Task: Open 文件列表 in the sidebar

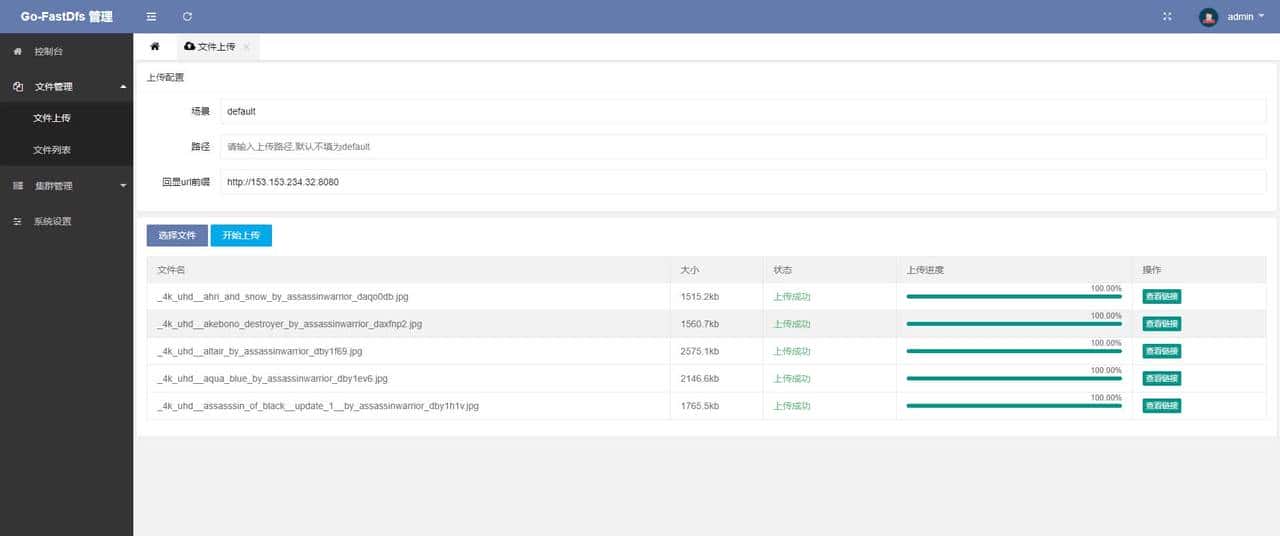Action: (x=52, y=150)
